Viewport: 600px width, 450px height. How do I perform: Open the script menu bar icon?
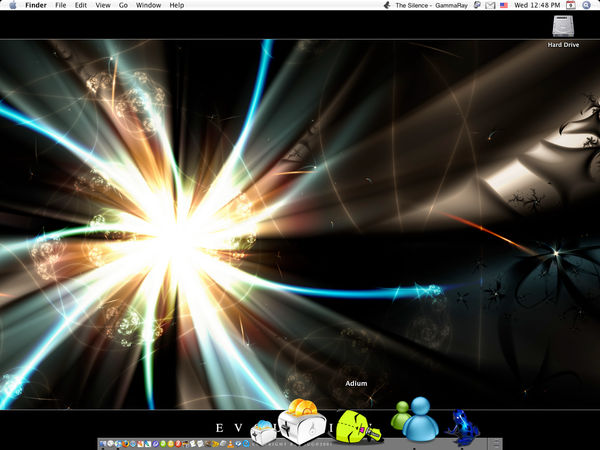tap(477, 5)
